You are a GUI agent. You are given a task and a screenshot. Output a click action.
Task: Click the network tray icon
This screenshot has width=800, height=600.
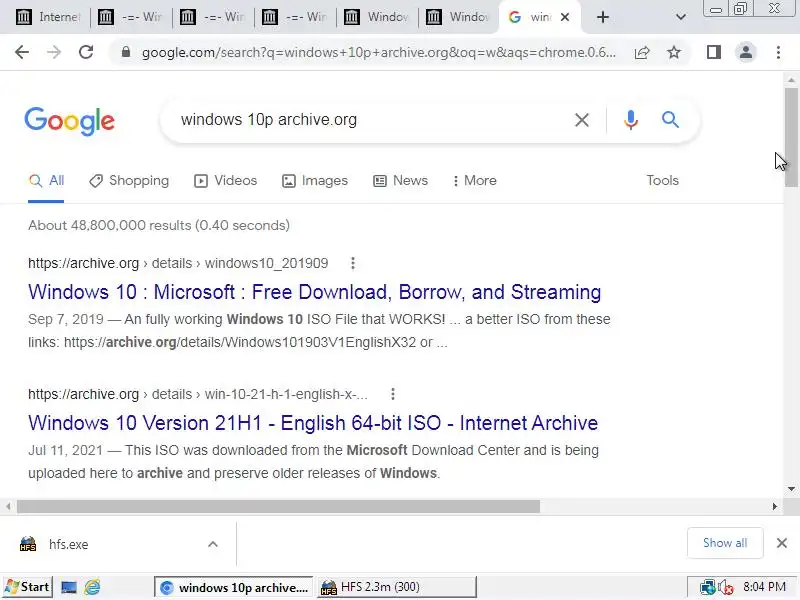(708, 587)
